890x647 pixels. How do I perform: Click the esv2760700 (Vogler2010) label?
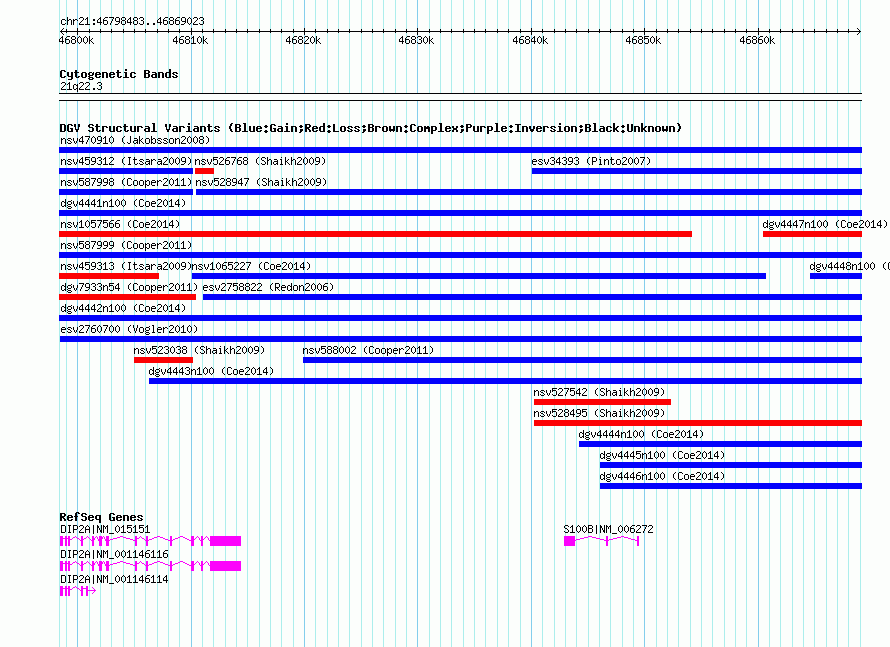[x=129, y=329]
